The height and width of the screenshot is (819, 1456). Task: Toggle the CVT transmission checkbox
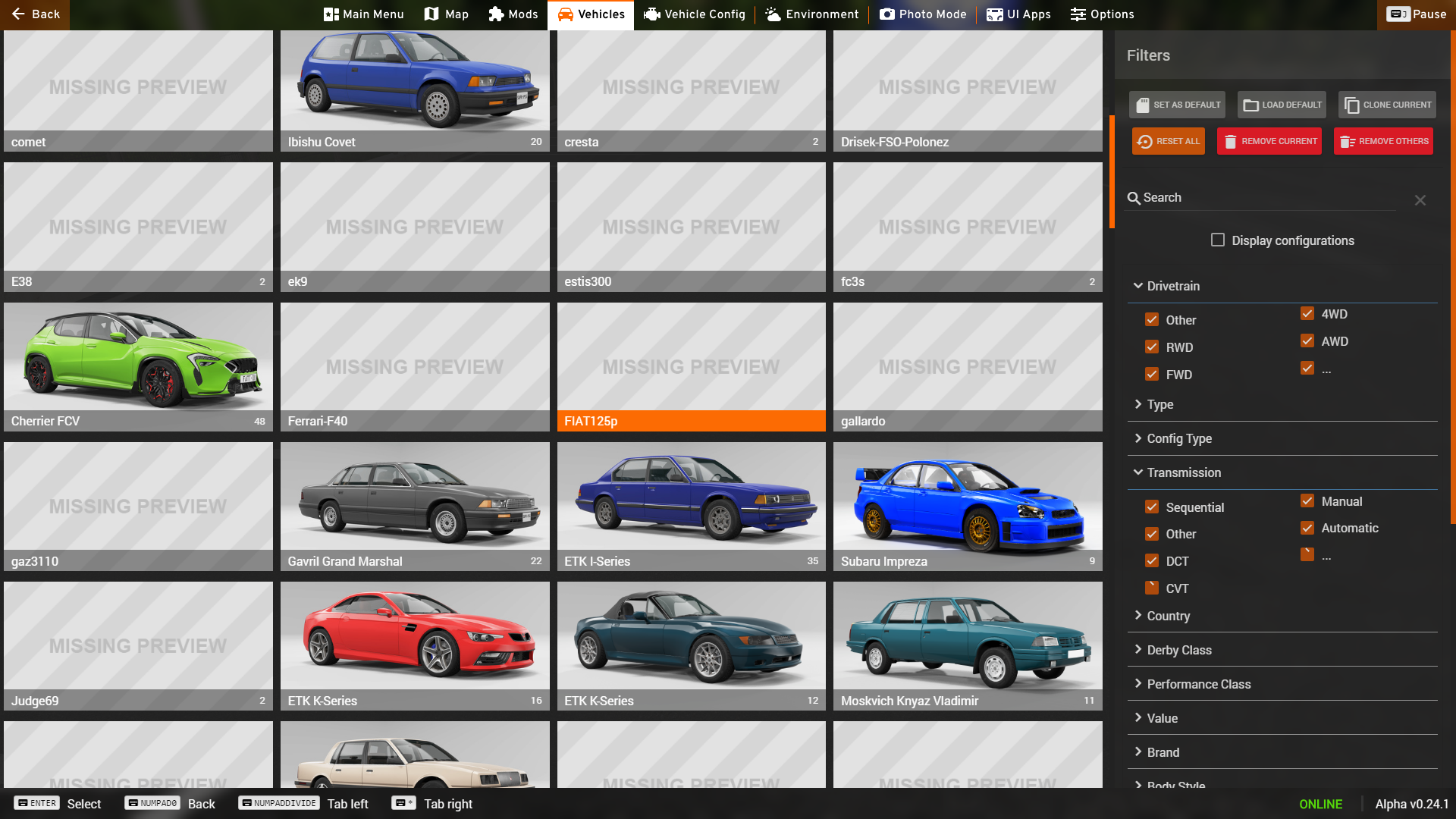click(1152, 588)
